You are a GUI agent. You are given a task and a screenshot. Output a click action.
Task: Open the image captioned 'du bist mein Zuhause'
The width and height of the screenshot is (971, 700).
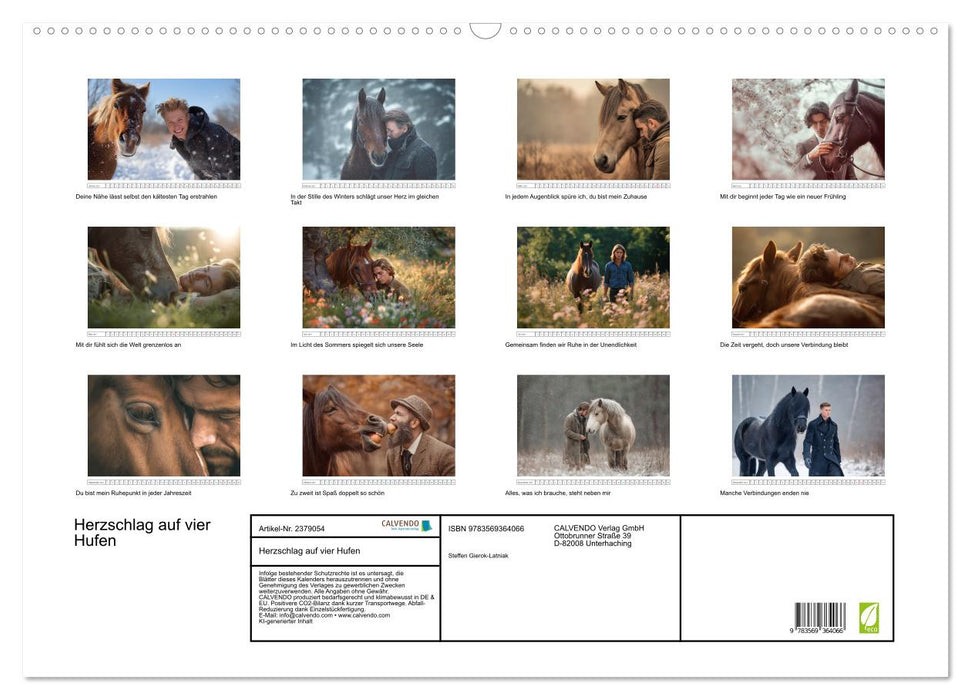tap(593, 129)
